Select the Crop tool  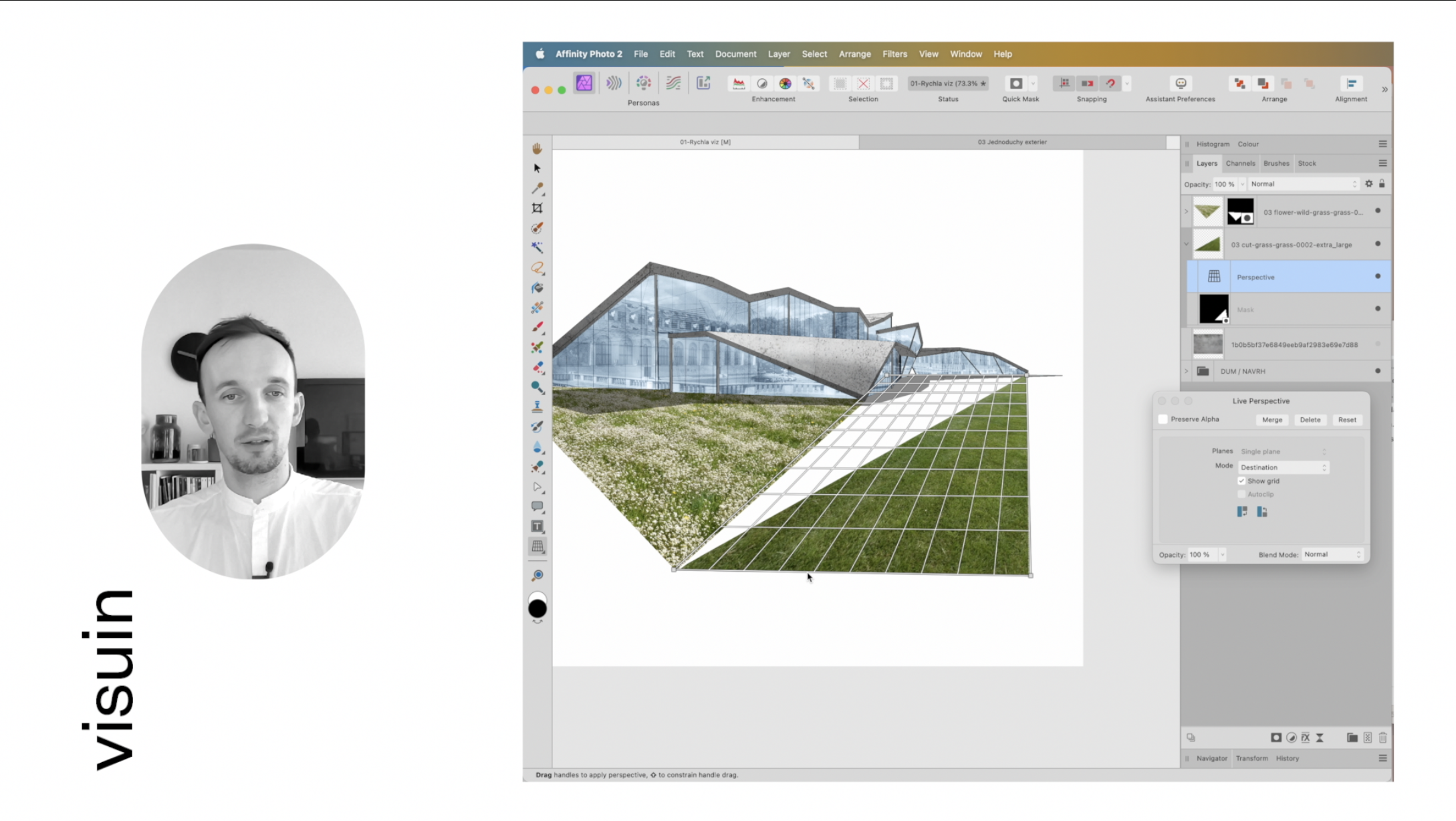coord(537,209)
